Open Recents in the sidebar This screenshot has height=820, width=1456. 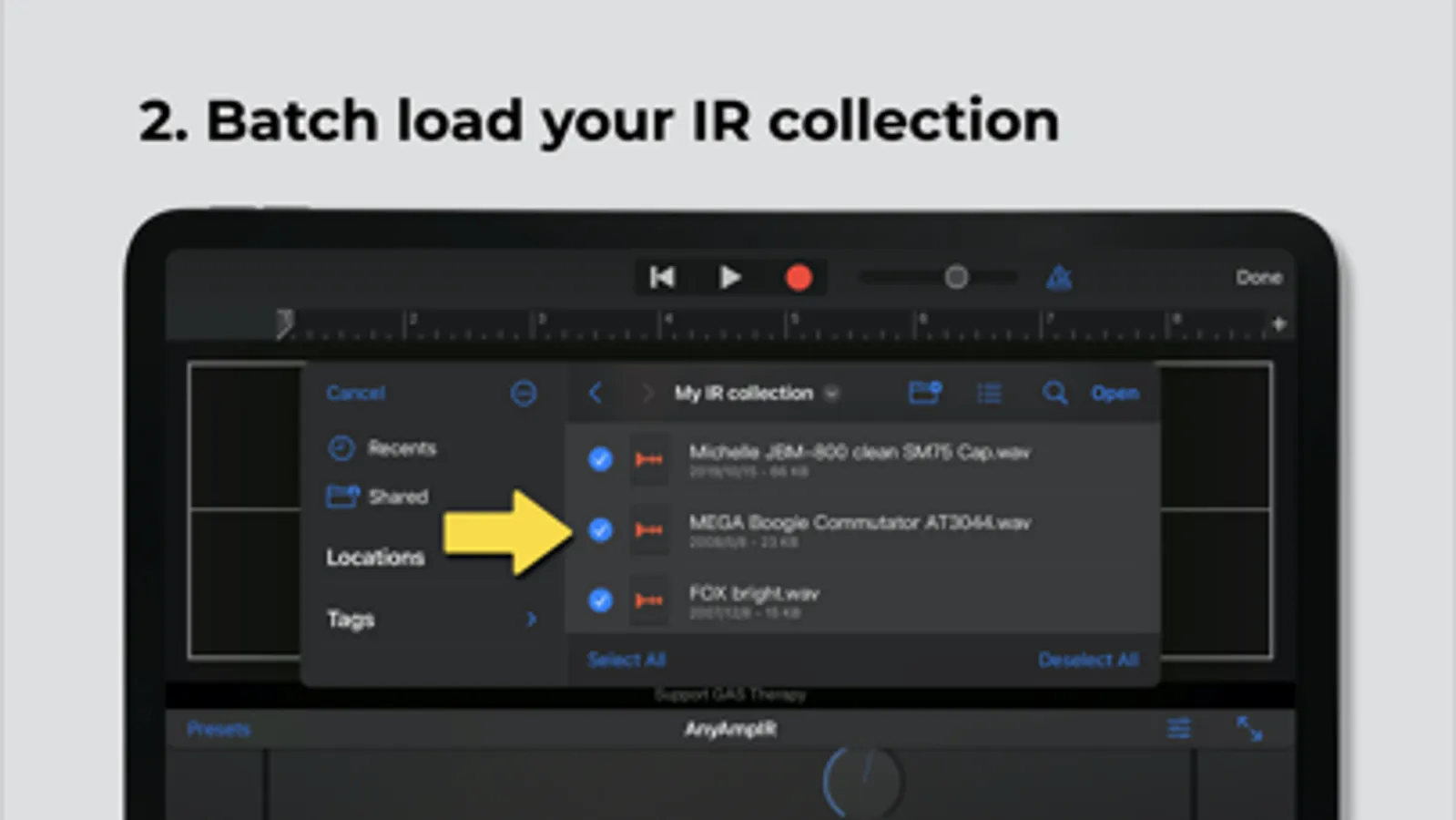coord(402,448)
